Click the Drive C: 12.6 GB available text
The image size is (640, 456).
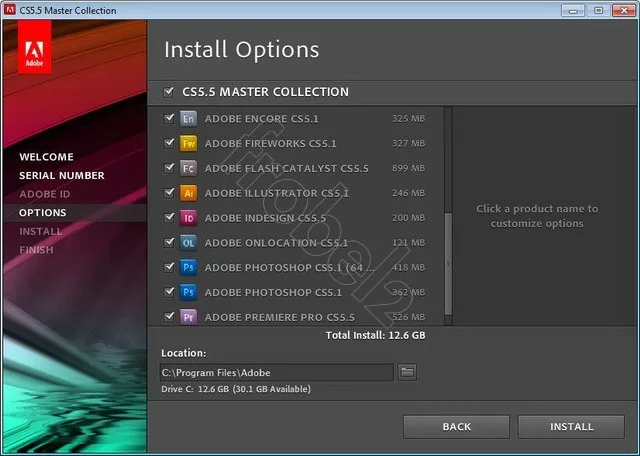[x=236, y=389]
